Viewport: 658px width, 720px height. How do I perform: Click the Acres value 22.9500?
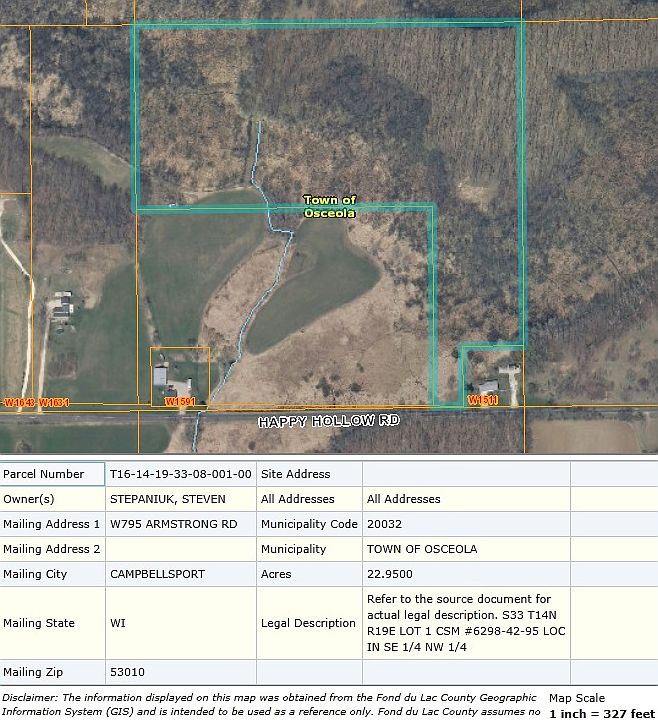389,574
